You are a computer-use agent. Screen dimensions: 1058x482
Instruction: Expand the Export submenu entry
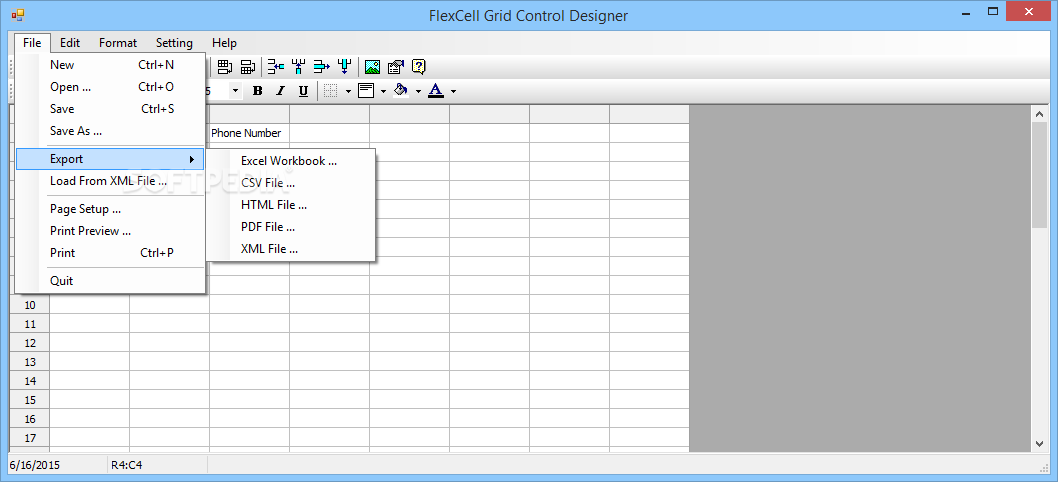tap(110, 159)
